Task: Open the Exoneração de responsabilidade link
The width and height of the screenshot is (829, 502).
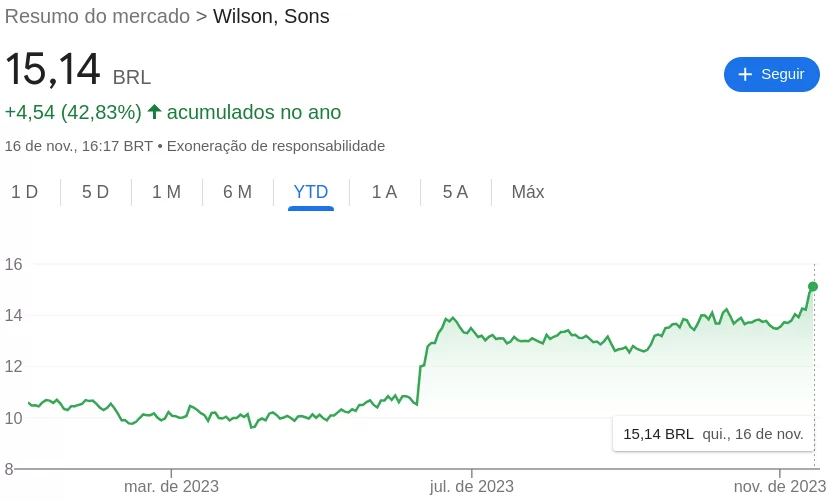Action: (x=276, y=146)
